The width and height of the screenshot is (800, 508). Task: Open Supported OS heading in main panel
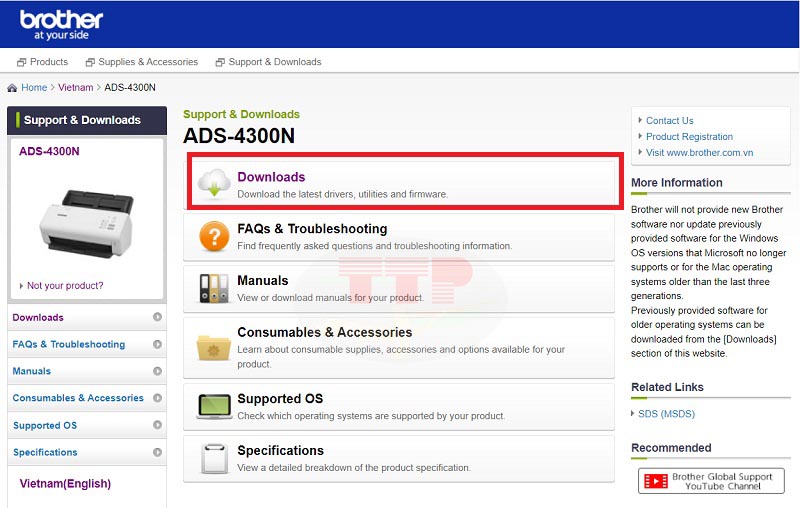280,398
